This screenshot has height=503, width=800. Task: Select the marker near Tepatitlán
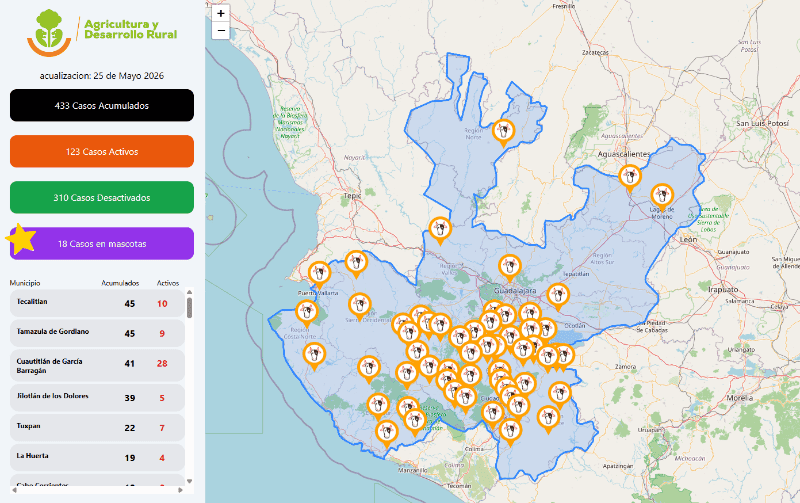click(558, 296)
